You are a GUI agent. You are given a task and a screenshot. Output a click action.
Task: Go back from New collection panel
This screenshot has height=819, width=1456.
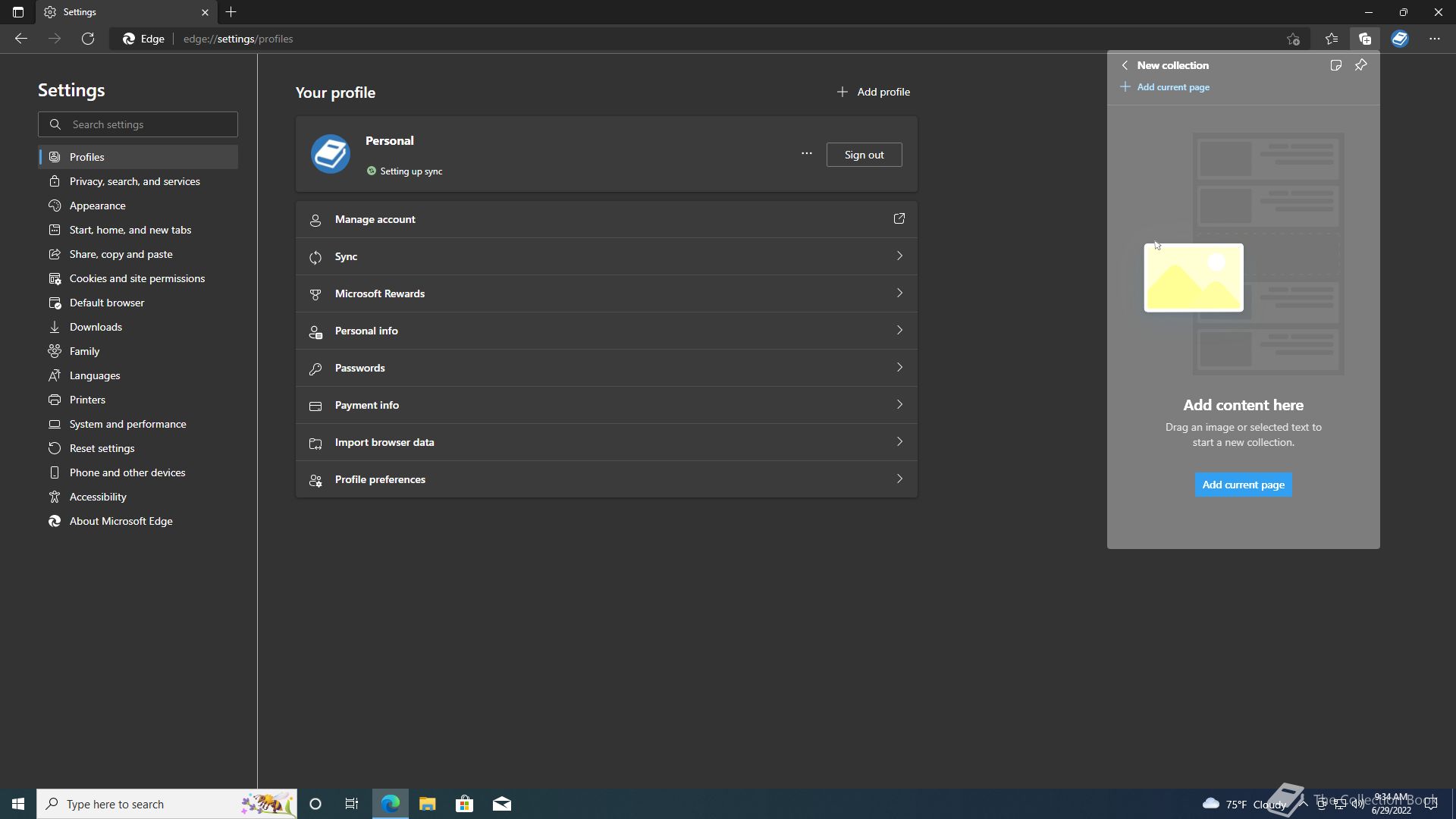pos(1125,65)
